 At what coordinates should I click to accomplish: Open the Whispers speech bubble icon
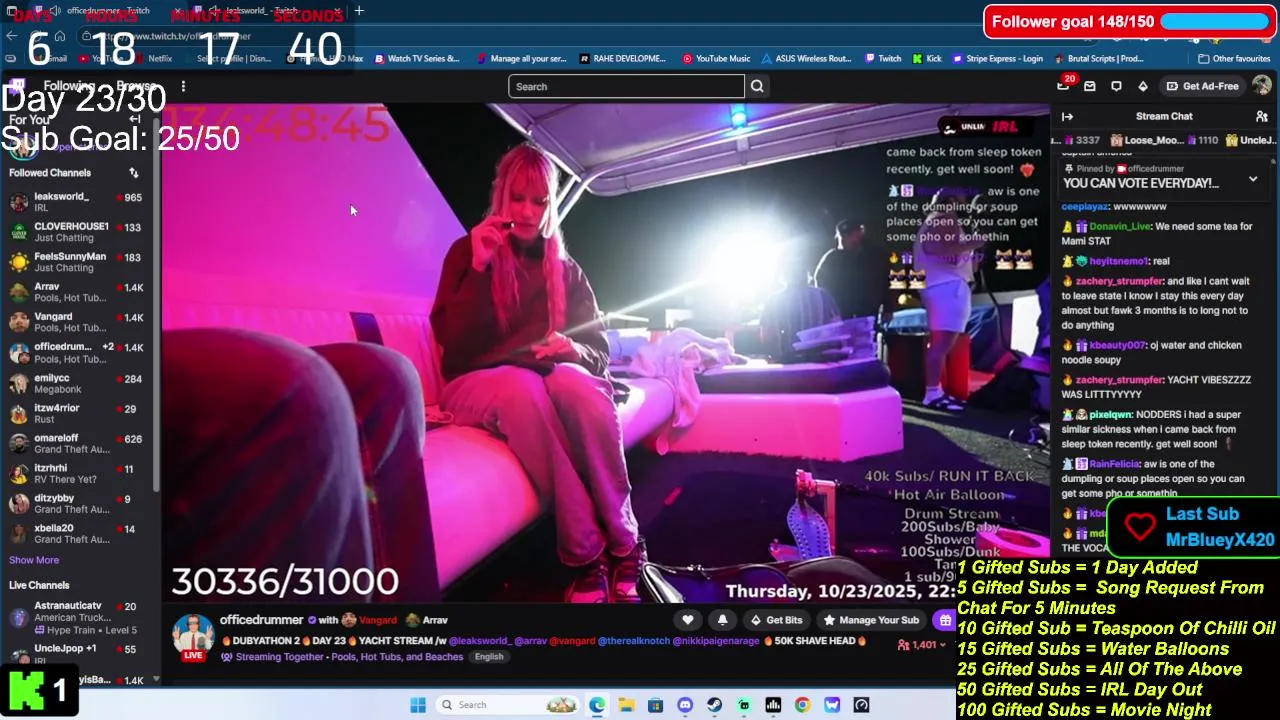[1116, 86]
